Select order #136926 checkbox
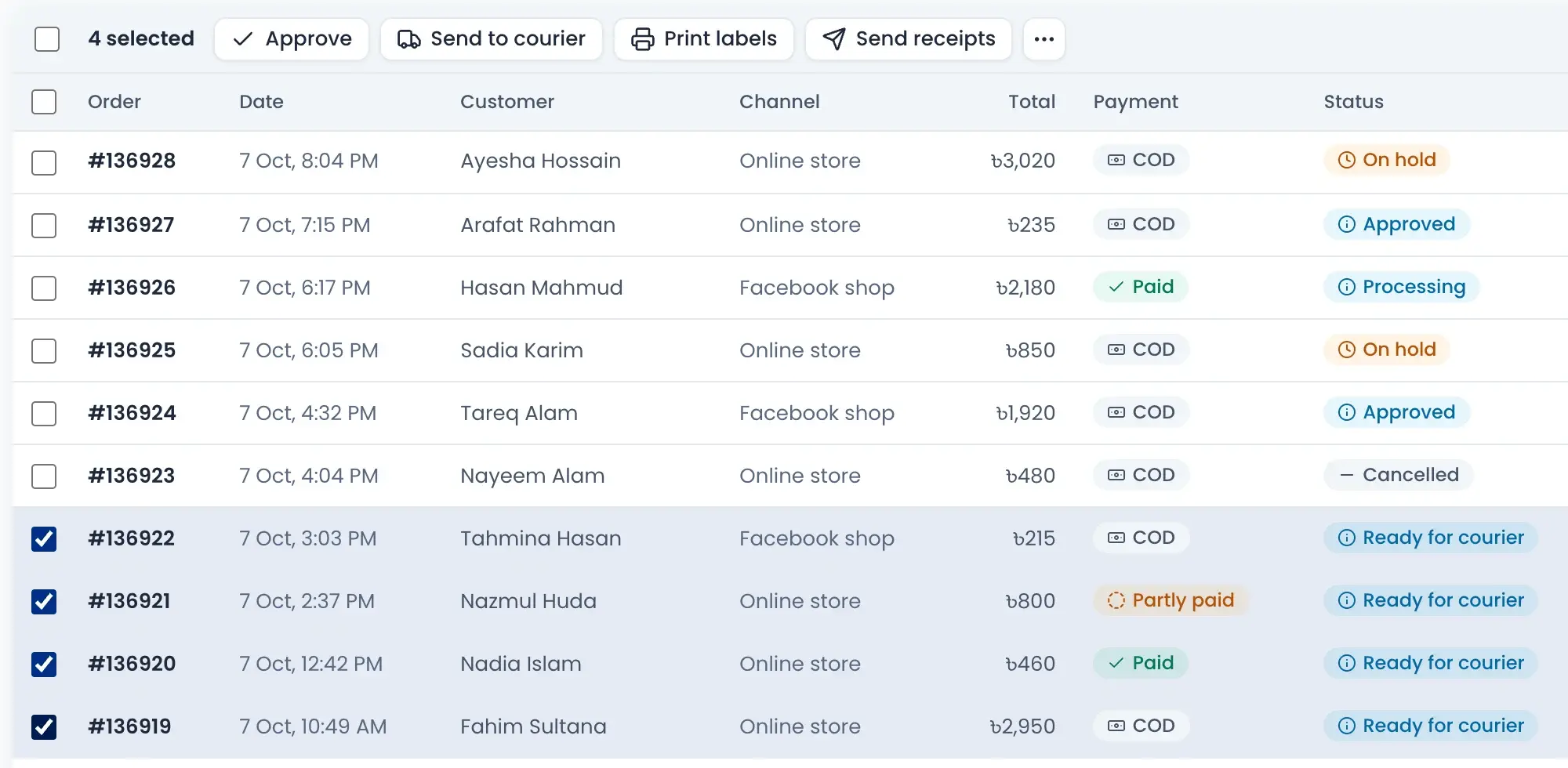Viewport: 1568px width, 768px height. pos(44,288)
